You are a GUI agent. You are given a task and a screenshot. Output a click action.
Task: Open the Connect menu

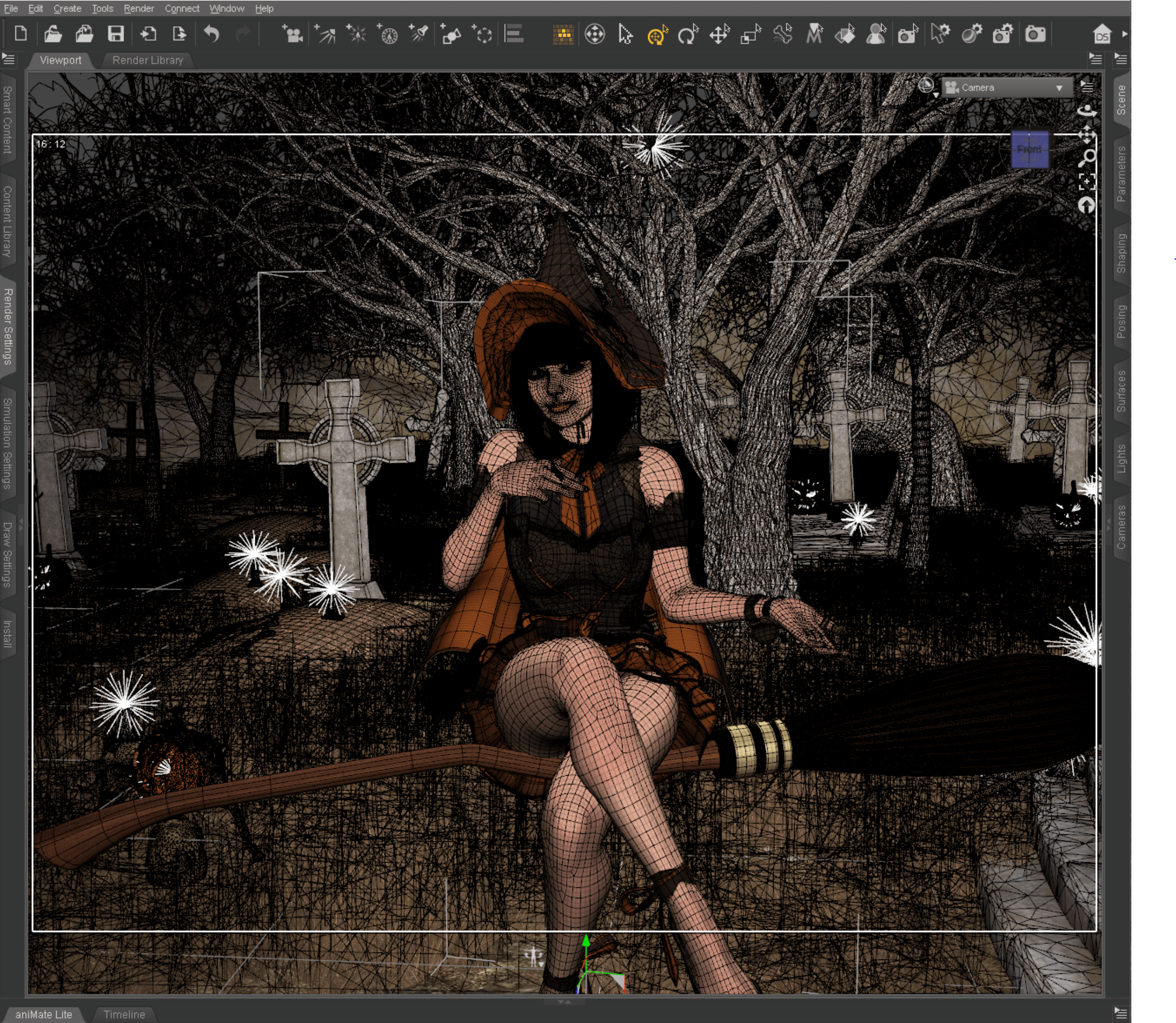pos(182,8)
